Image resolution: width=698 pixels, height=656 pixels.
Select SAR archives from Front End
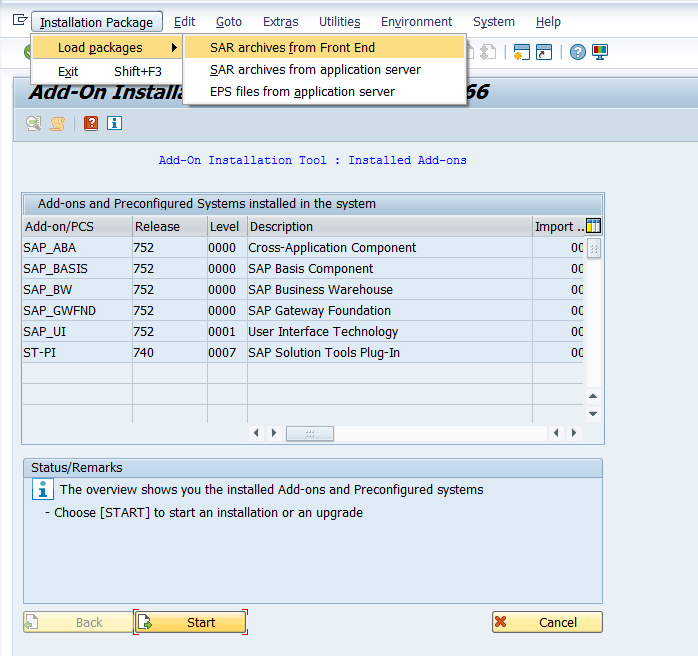(325, 47)
